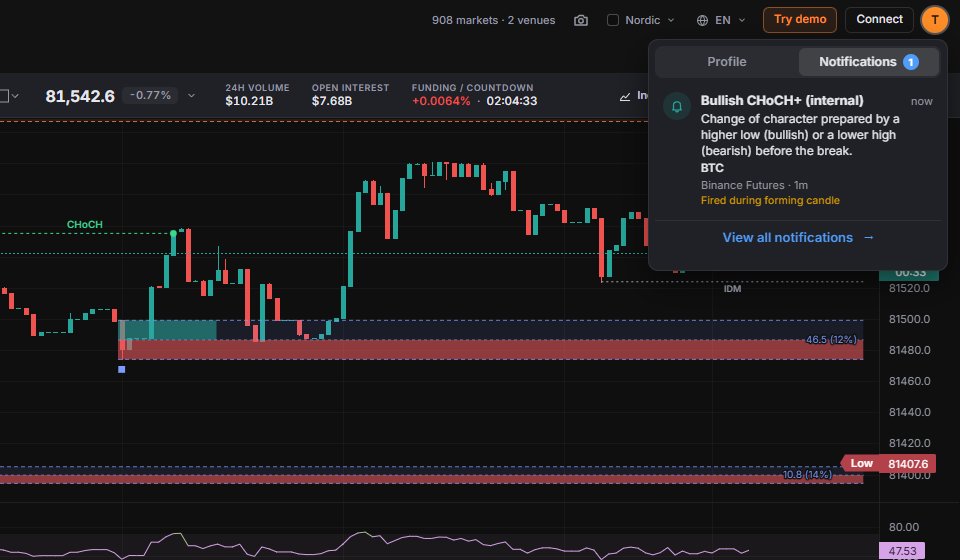The image size is (960, 560).
Task: Click the Binance Futures · 1m source text
Action: (x=754, y=185)
